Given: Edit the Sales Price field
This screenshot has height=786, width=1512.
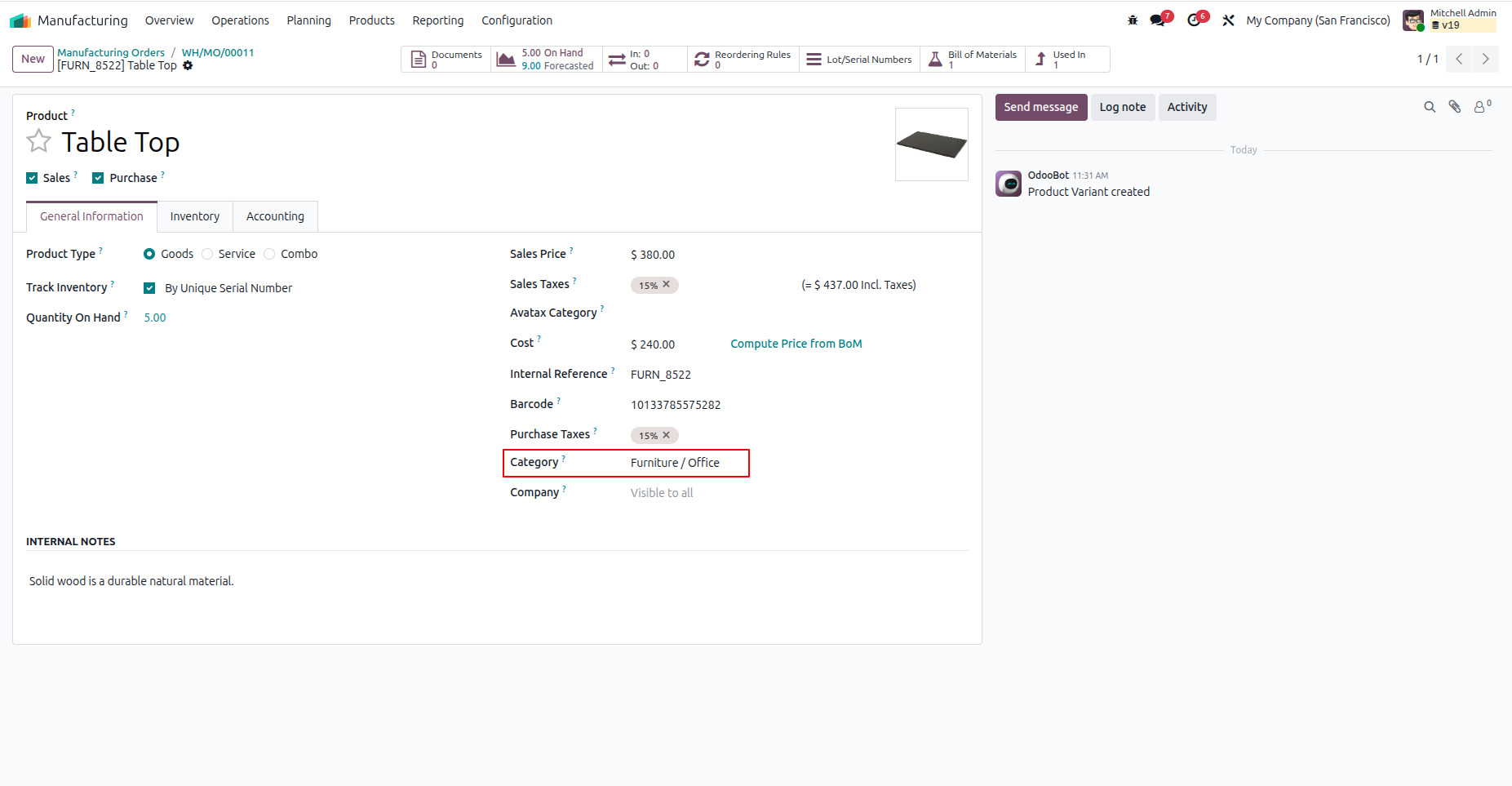Looking at the screenshot, I should 653,255.
